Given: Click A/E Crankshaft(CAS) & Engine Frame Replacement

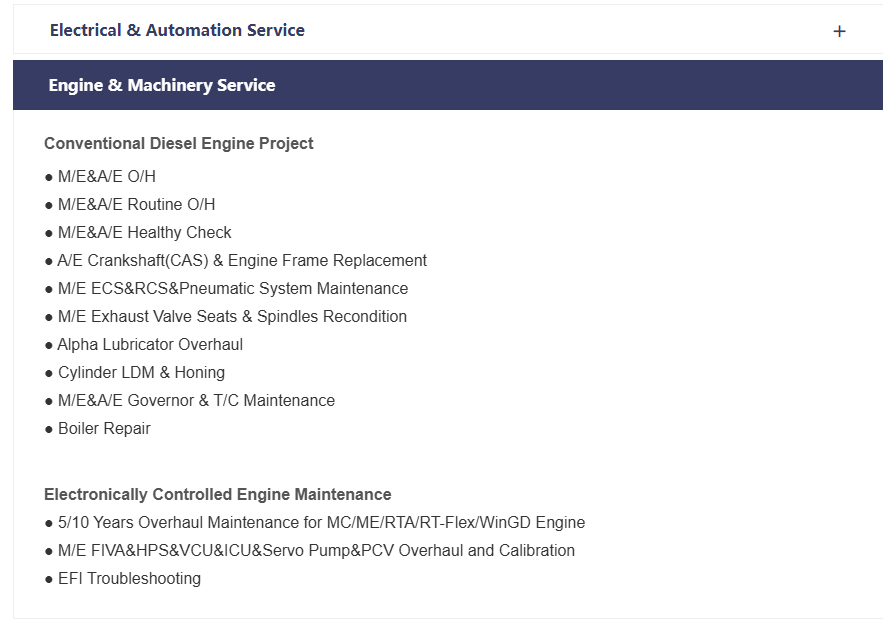Looking at the screenshot, I should [x=242, y=261].
